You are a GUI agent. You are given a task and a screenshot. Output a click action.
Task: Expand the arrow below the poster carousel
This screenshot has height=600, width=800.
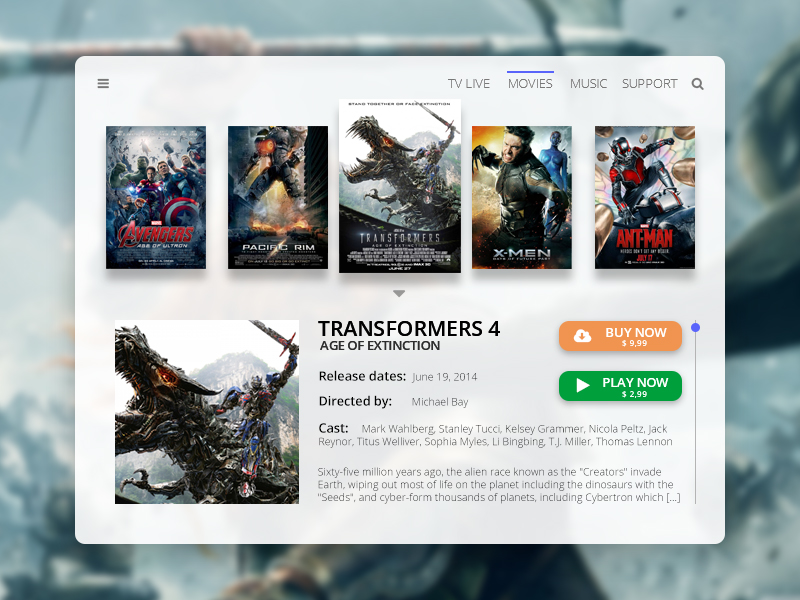click(x=399, y=294)
